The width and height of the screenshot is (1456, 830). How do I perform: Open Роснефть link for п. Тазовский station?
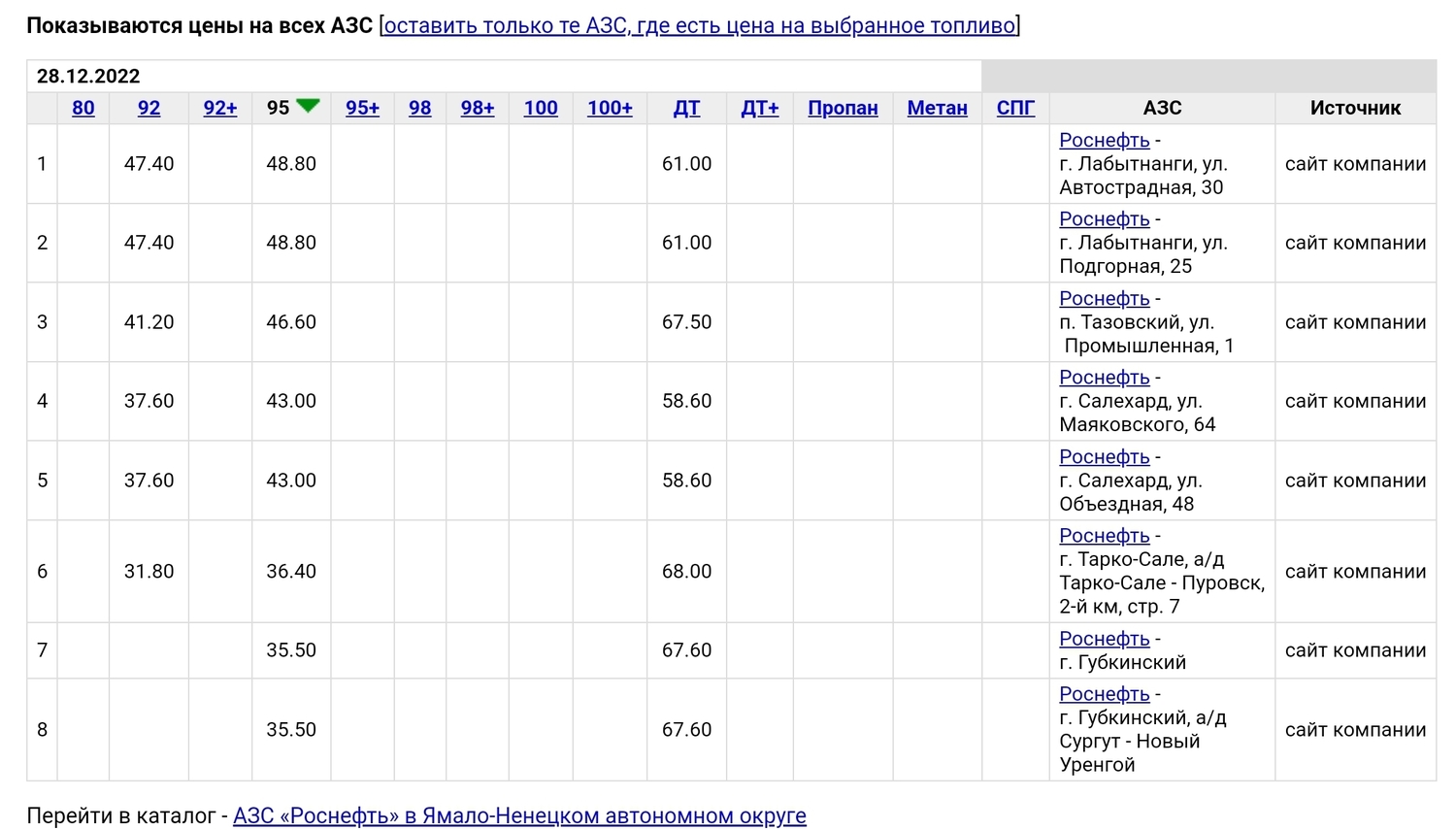click(x=1104, y=298)
